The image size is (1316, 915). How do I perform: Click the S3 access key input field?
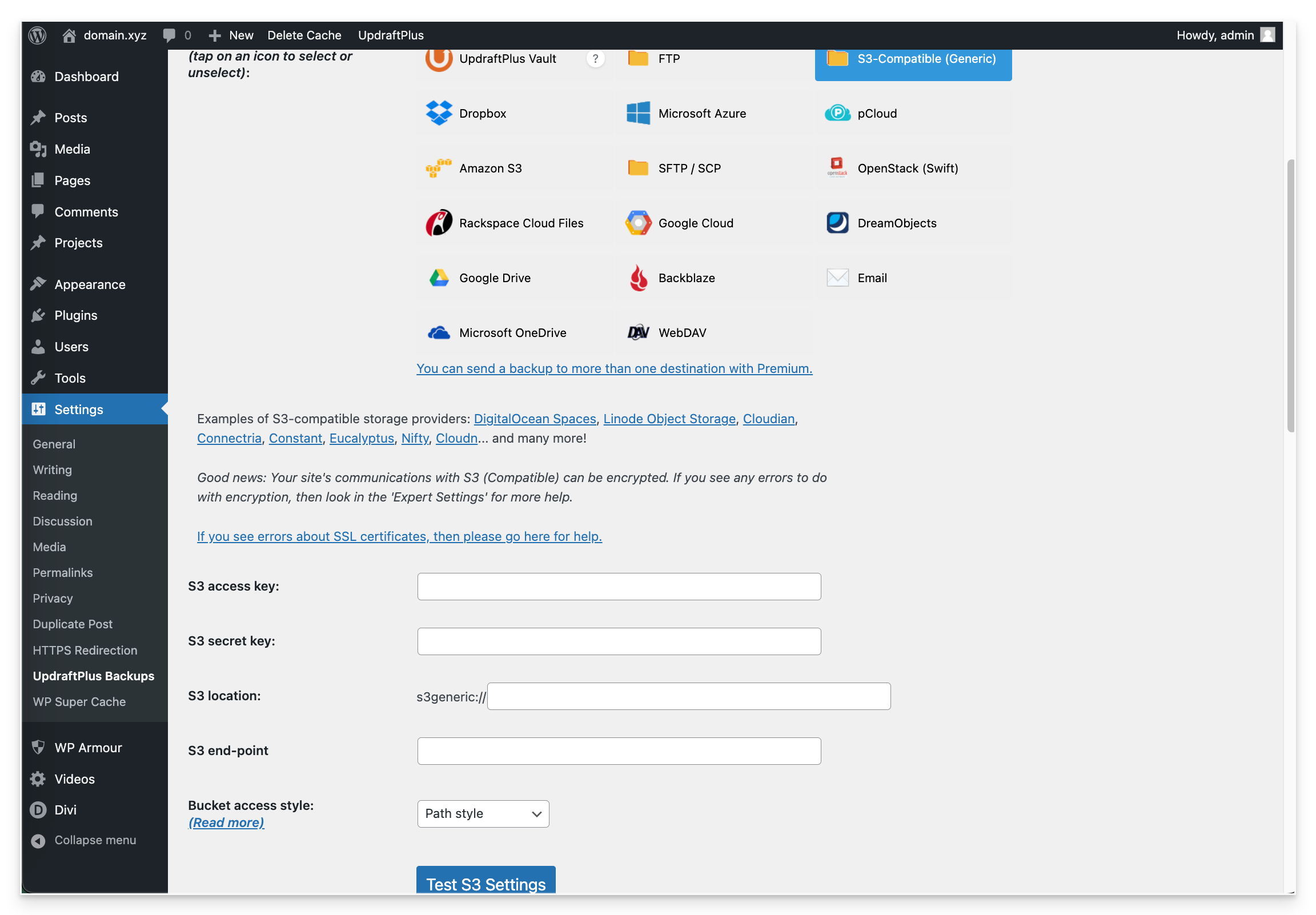[x=619, y=587]
